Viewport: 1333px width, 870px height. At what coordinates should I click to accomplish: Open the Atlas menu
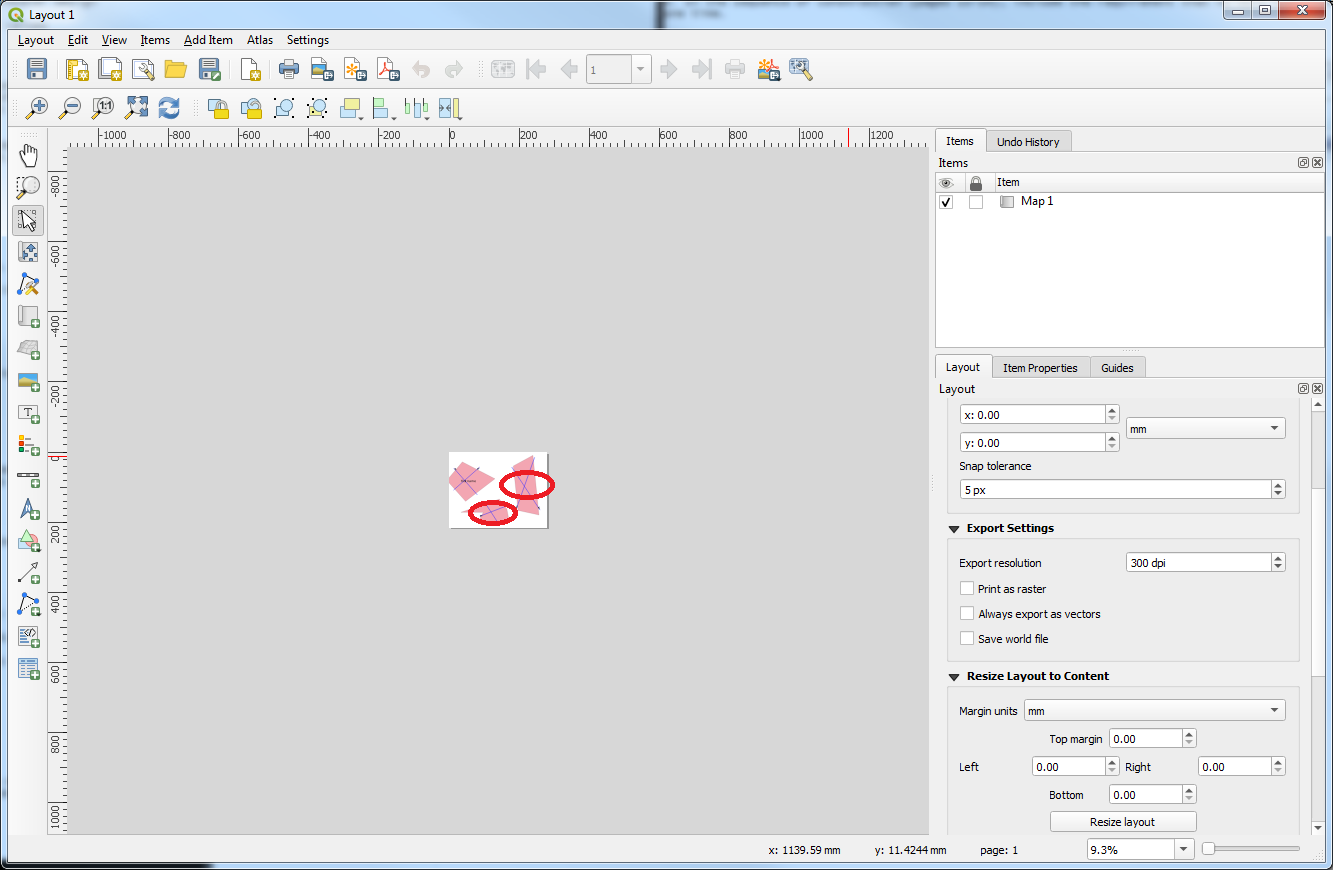click(x=259, y=40)
